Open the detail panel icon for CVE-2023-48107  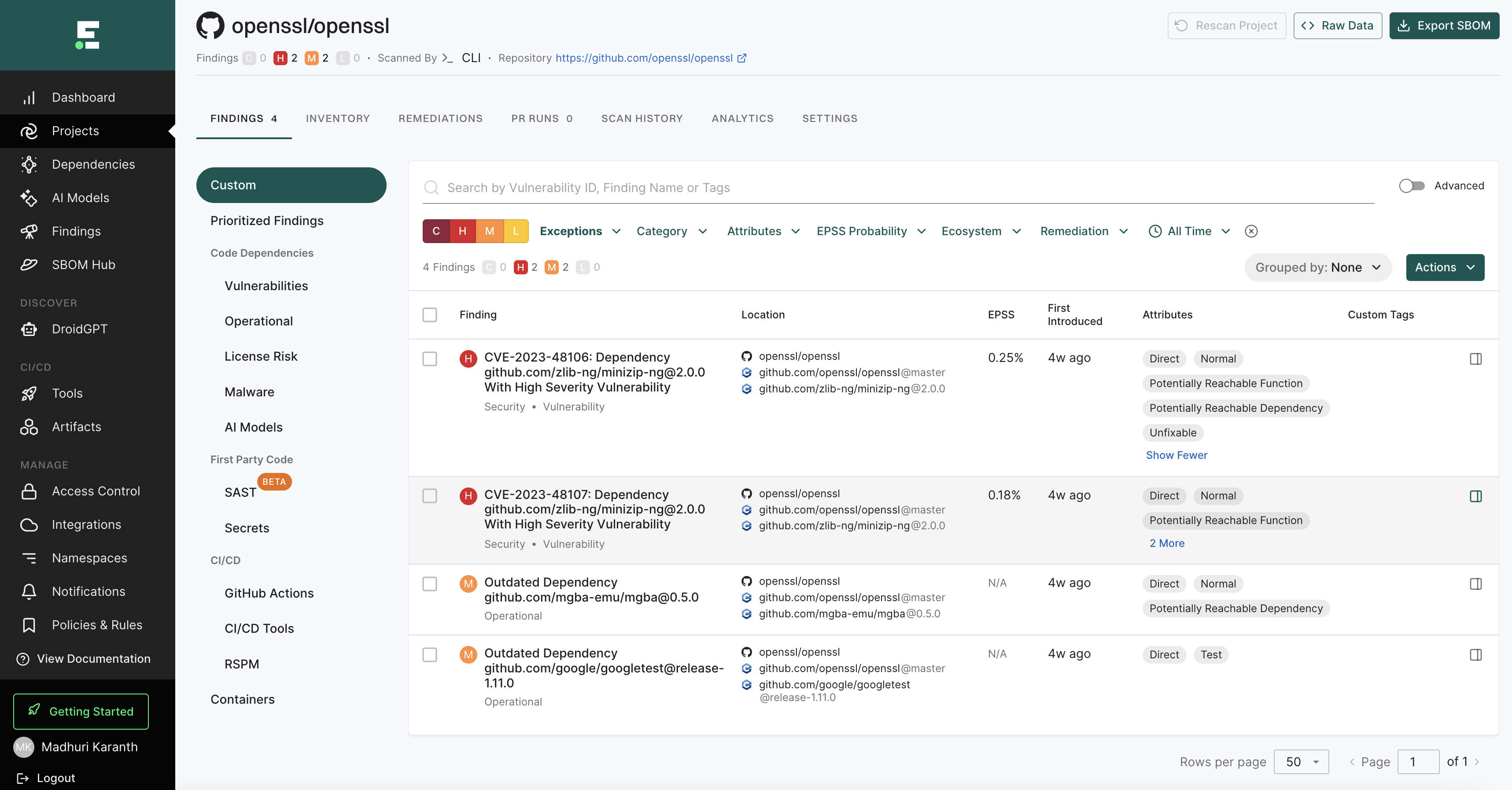coord(1475,496)
